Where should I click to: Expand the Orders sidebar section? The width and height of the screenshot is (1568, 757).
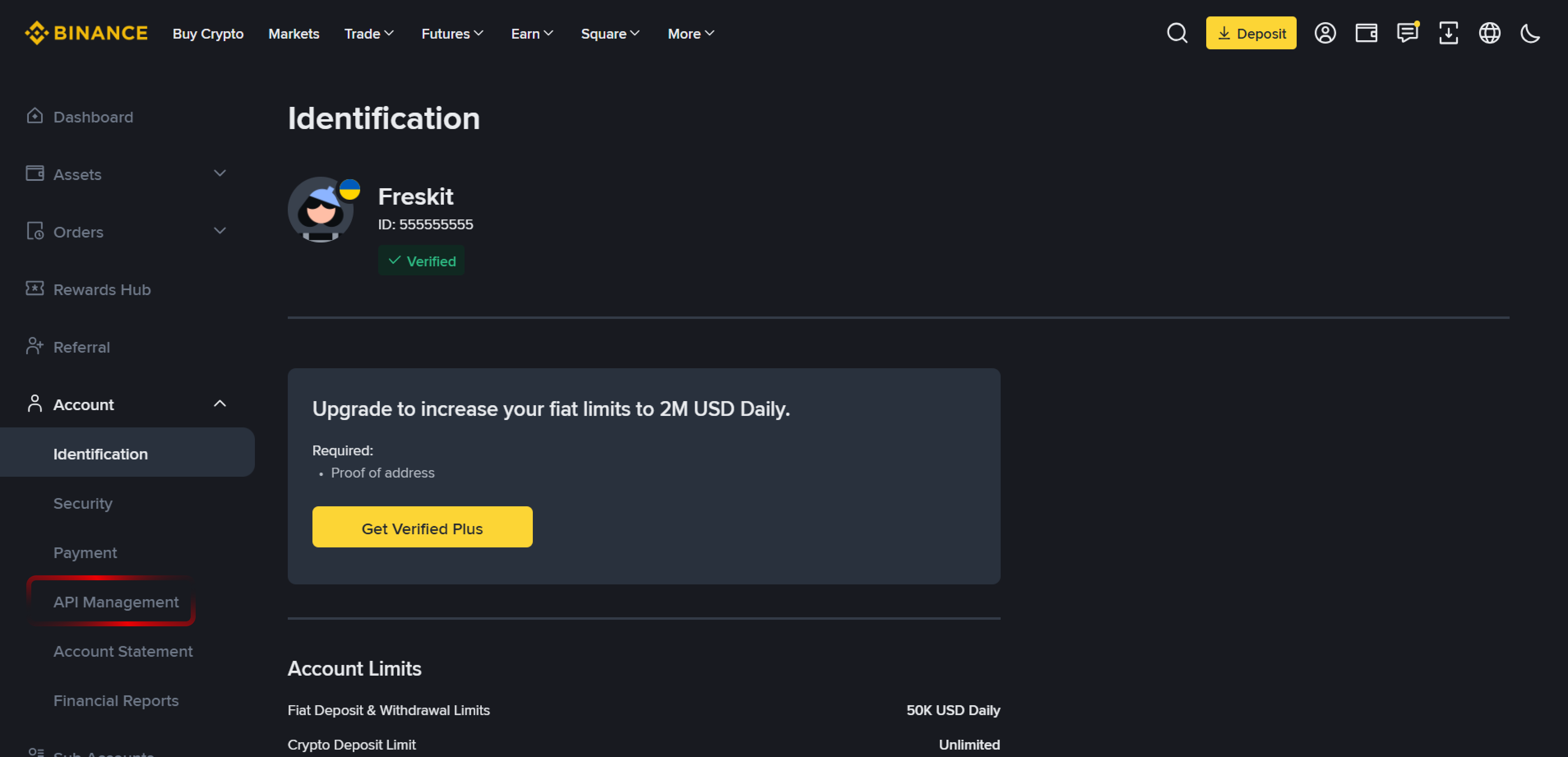pos(219,231)
